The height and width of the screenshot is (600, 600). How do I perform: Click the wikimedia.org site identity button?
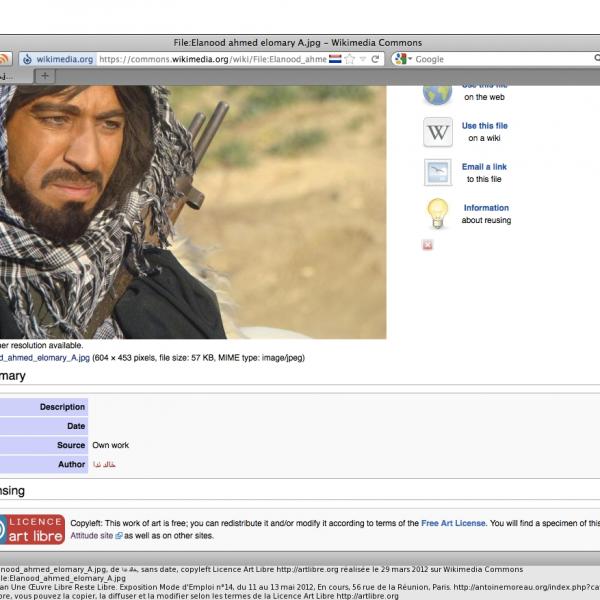(x=57, y=59)
